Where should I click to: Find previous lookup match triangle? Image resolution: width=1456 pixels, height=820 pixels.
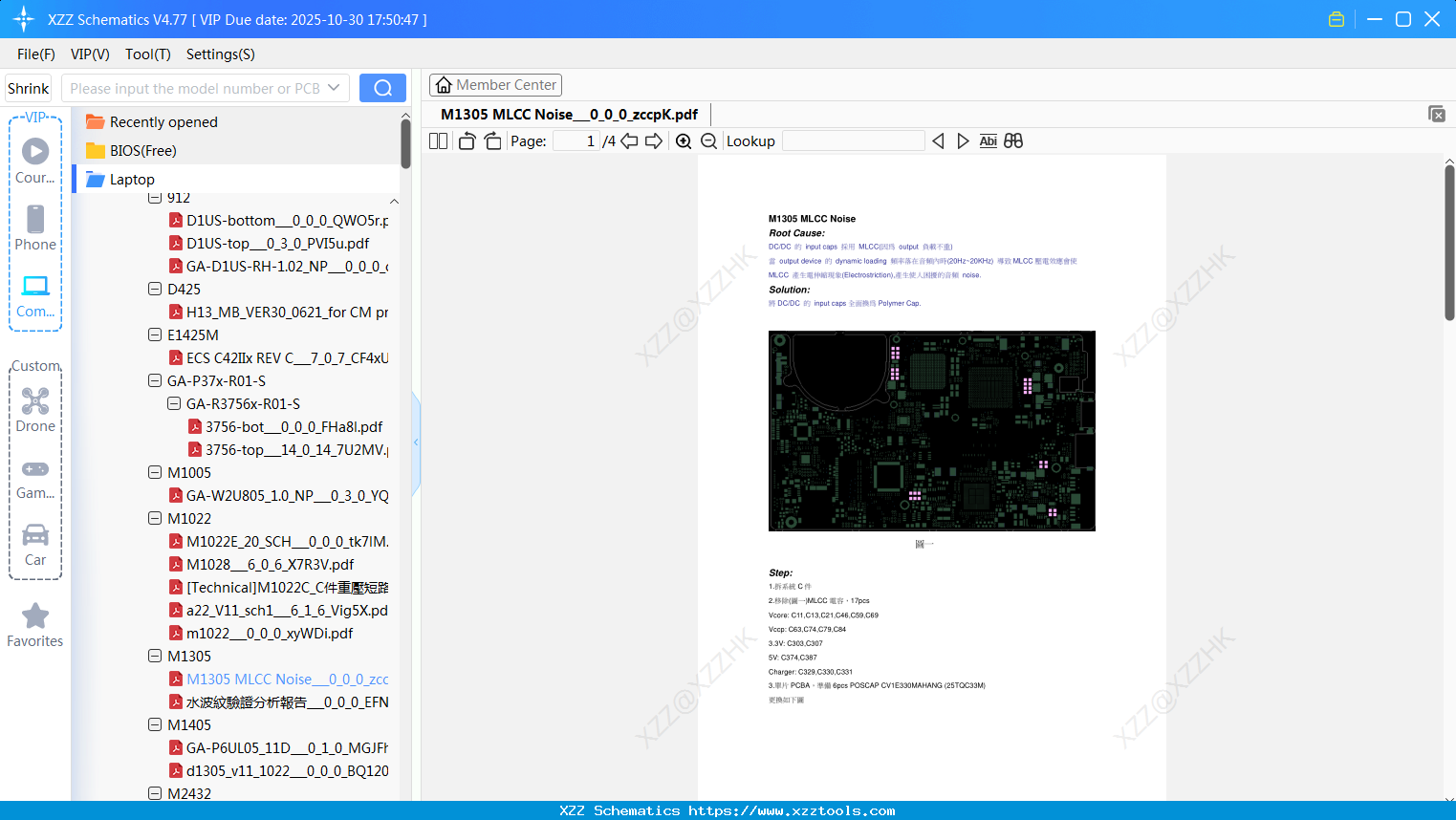(938, 140)
